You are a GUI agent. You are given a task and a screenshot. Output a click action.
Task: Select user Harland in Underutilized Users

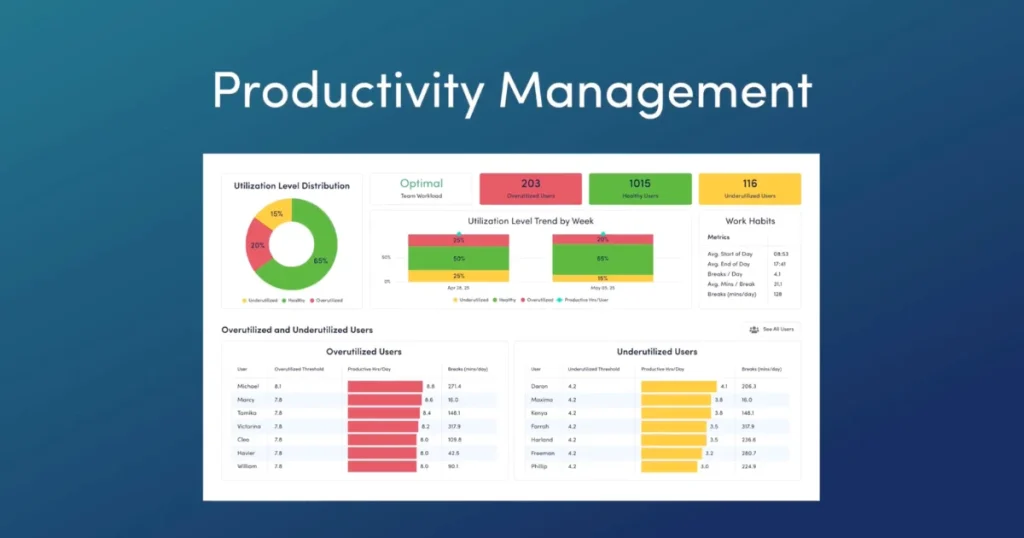pyautogui.click(x=541, y=440)
